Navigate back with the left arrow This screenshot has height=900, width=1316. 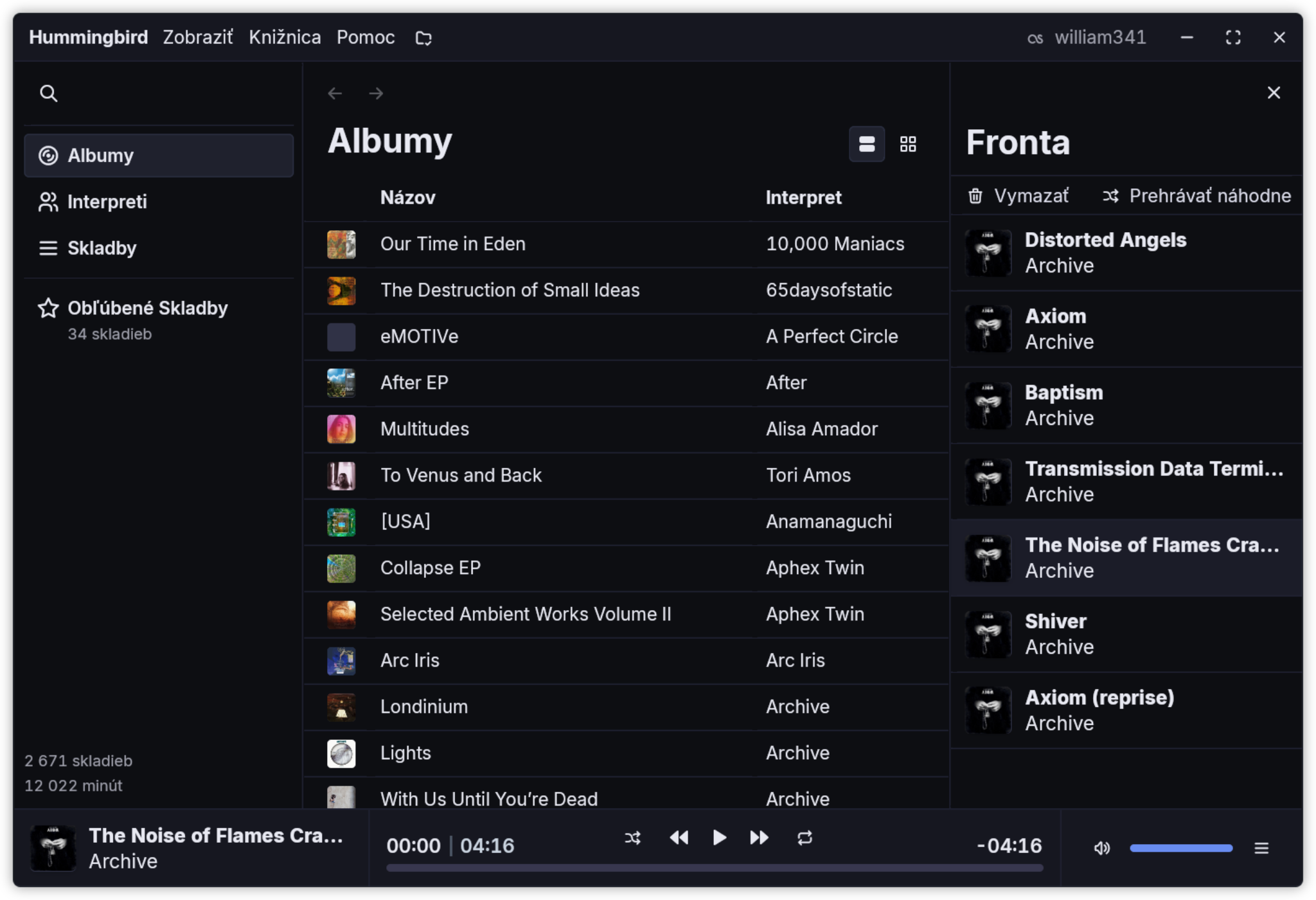[335, 93]
